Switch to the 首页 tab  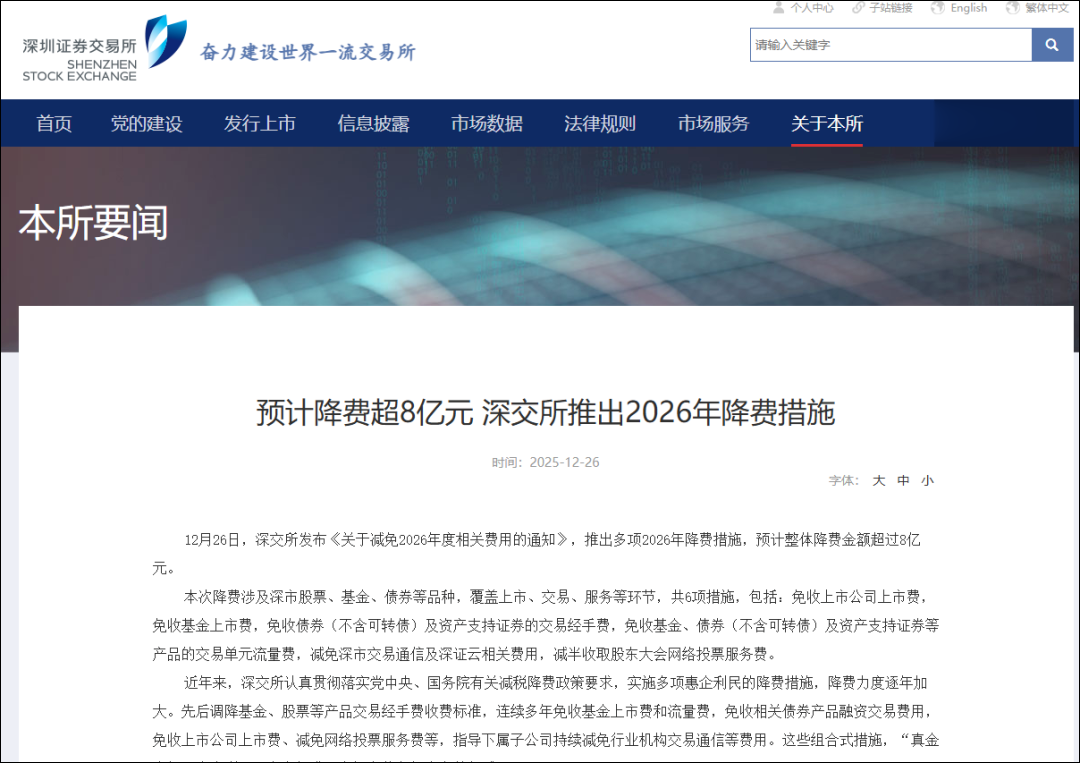tap(54, 122)
